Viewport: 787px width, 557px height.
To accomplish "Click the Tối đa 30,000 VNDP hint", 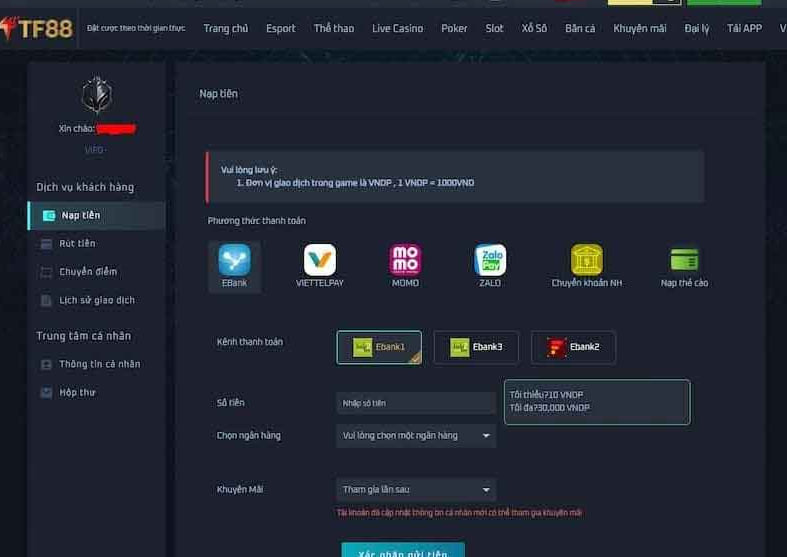I will [550, 407].
